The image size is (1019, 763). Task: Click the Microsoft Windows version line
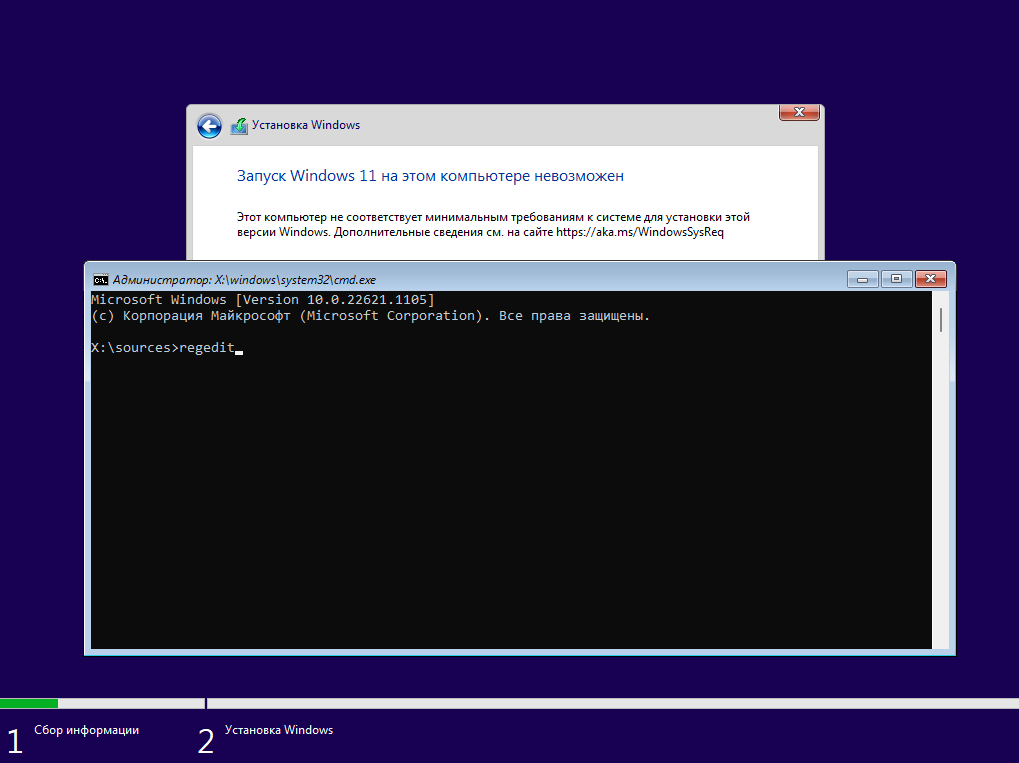[262, 300]
